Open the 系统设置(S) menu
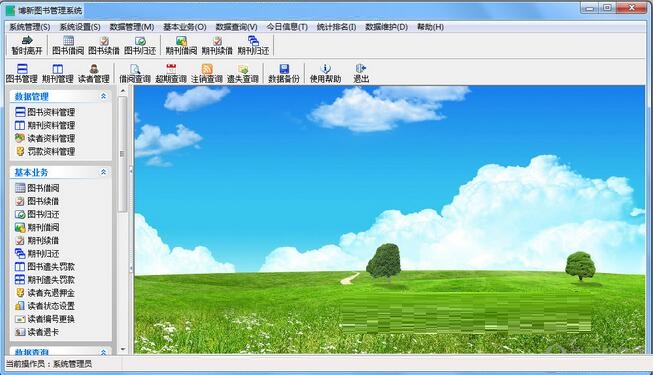The image size is (653, 375). tap(80, 27)
